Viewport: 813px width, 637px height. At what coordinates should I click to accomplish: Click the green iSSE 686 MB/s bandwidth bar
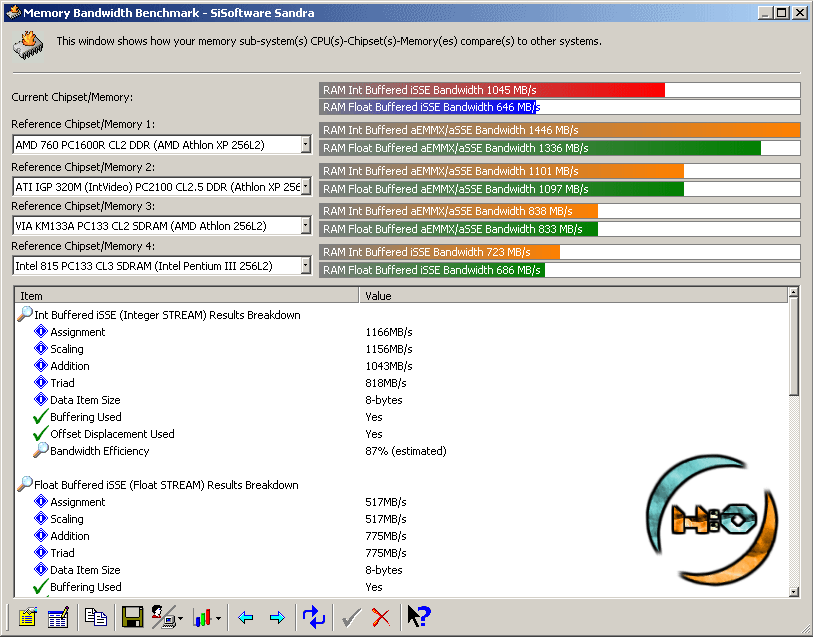(432, 270)
